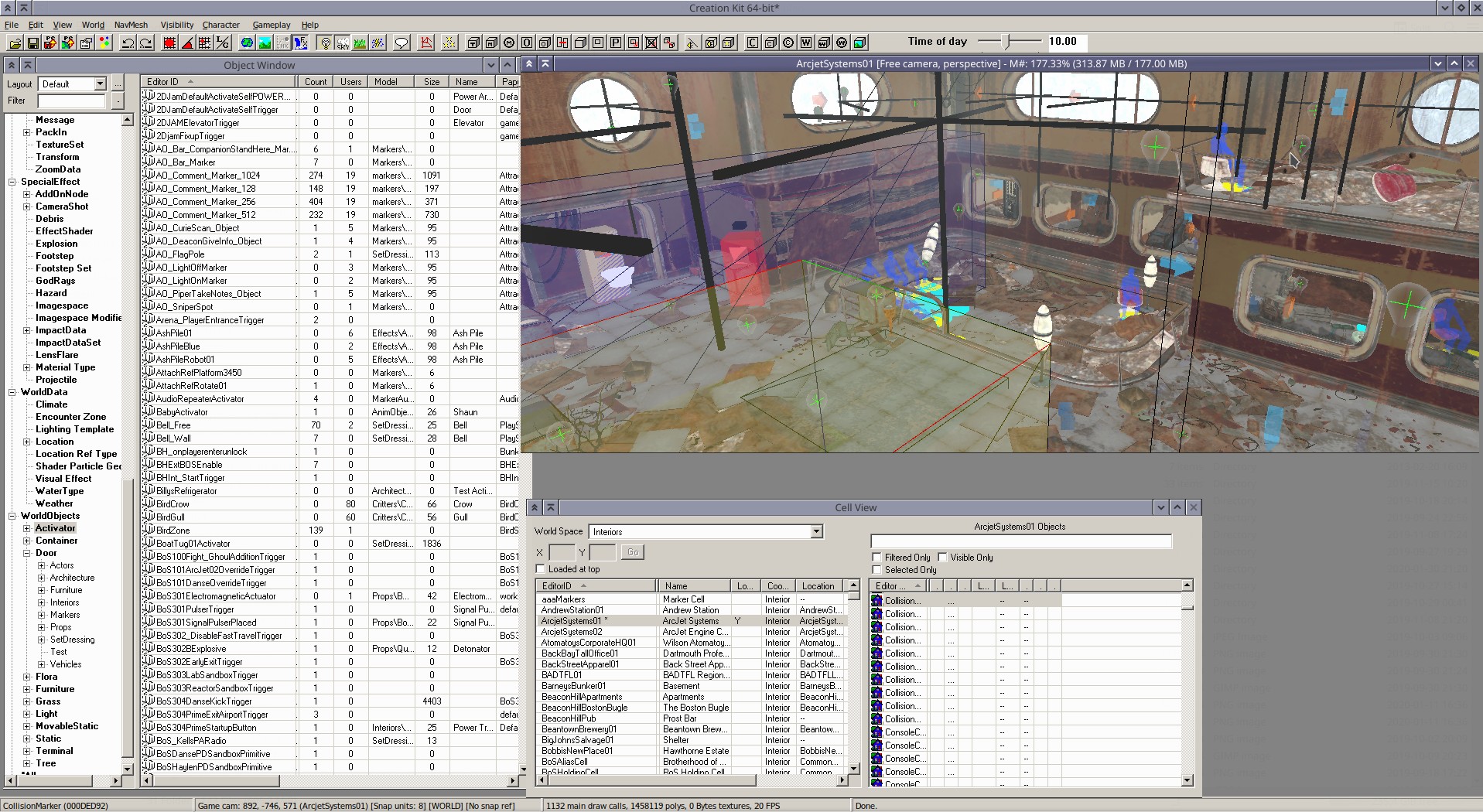Select the AndrewStation01 cell row
This screenshot has height=812, width=1483.
pos(692,610)
